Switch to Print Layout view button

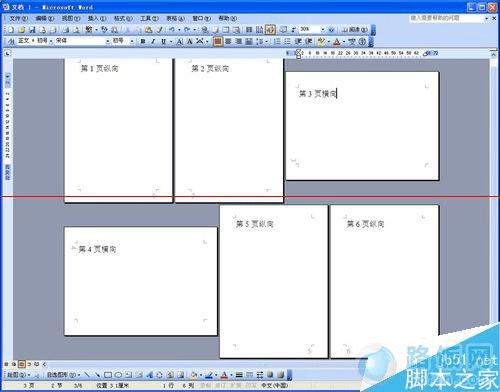(22, 364)
